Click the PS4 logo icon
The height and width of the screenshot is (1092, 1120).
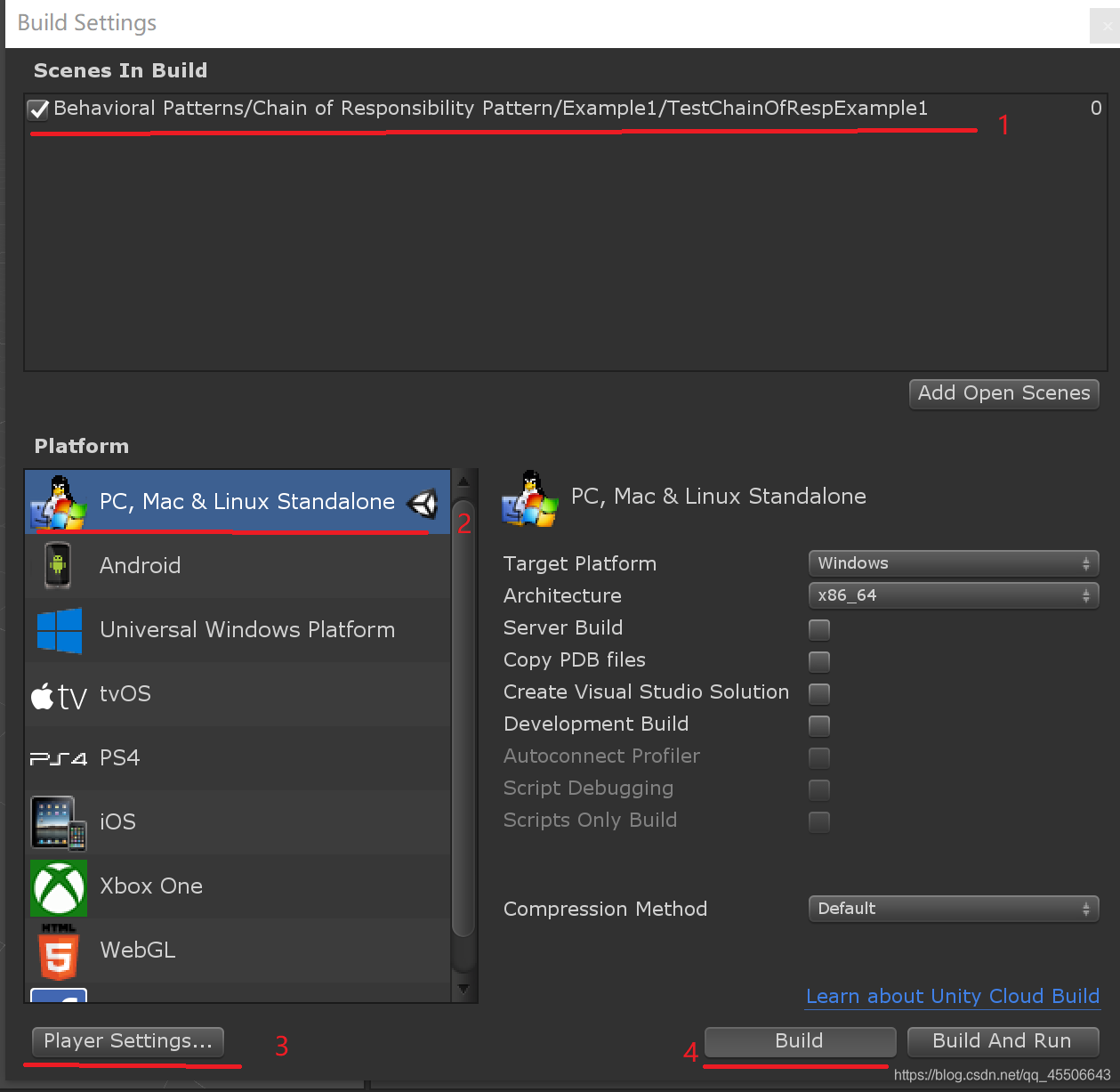(59, 759)
